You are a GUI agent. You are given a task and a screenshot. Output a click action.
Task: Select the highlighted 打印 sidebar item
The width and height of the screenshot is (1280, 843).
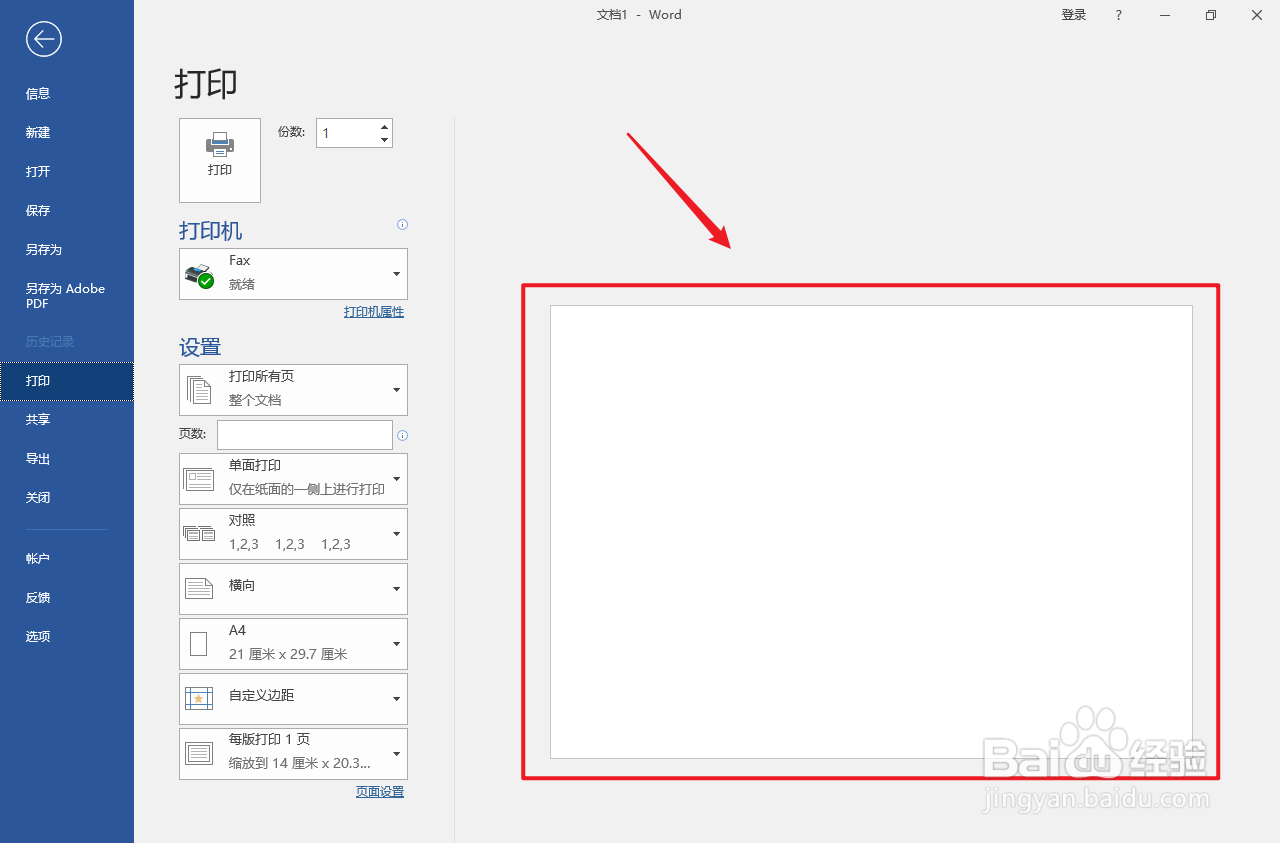point(67,381)
